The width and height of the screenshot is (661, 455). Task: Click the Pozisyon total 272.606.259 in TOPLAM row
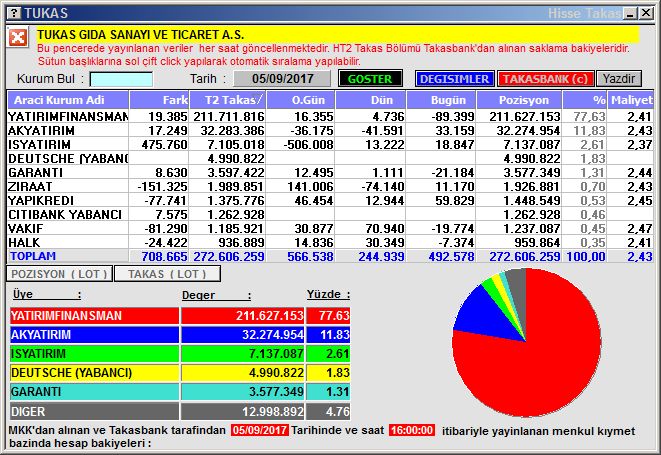coord(525,256)
